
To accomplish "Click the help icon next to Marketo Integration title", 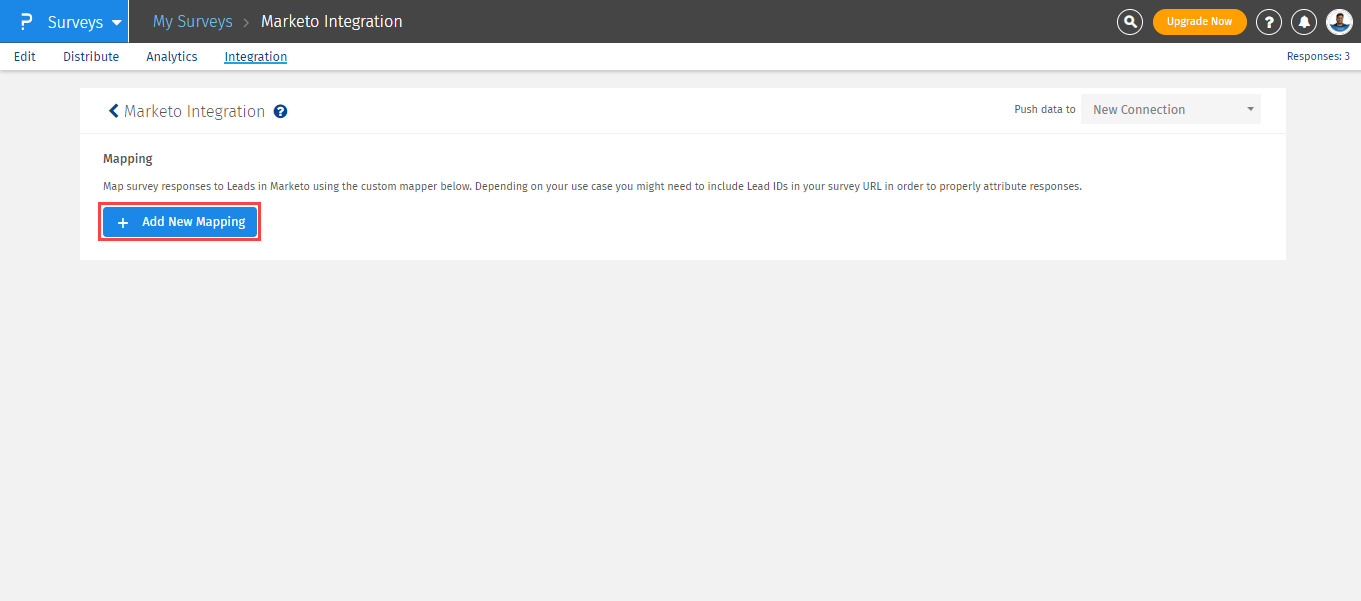I will click(281, 112).
